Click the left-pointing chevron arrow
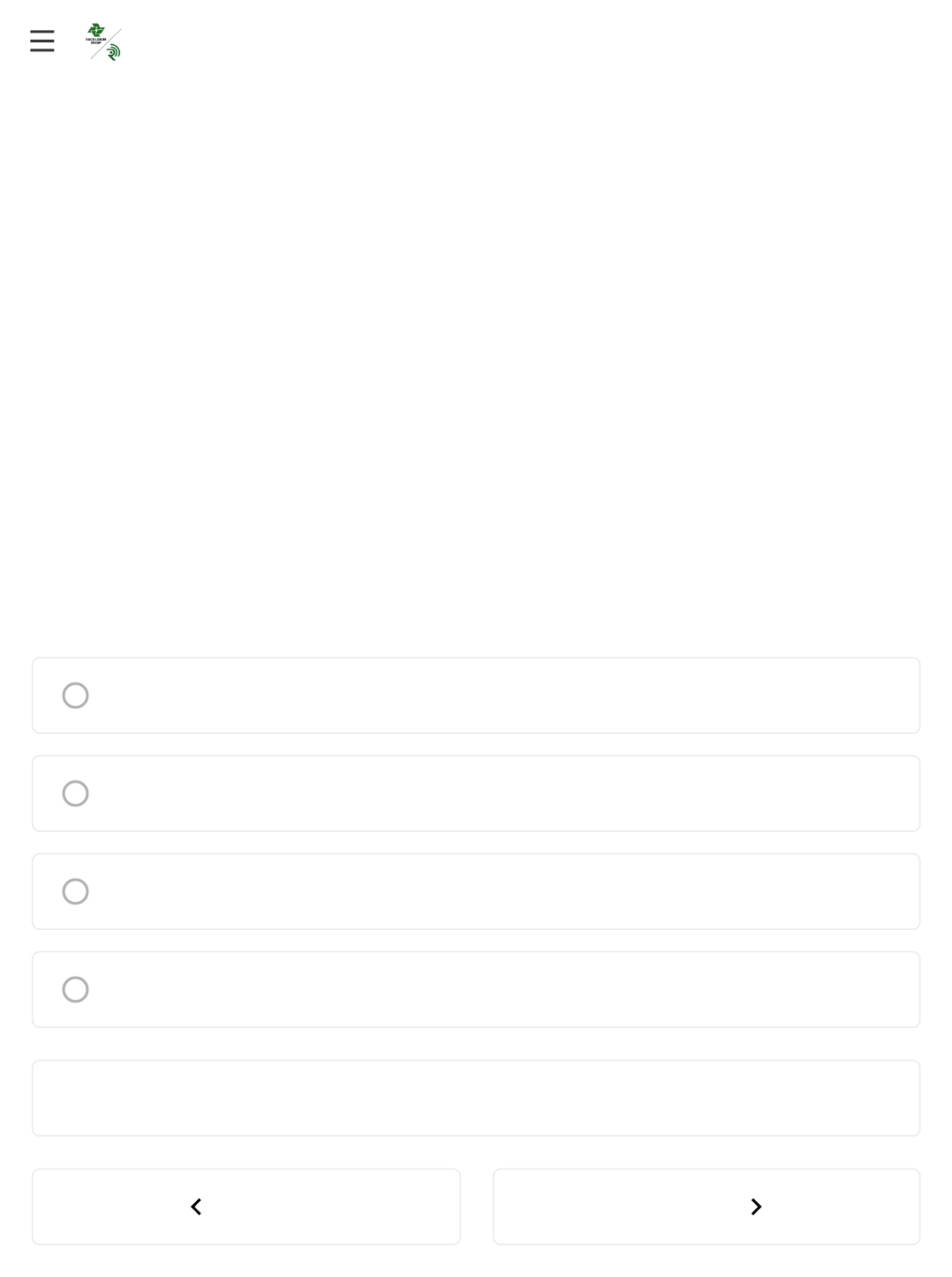The image size is (952, 1277). click(x=196, y=1207)
